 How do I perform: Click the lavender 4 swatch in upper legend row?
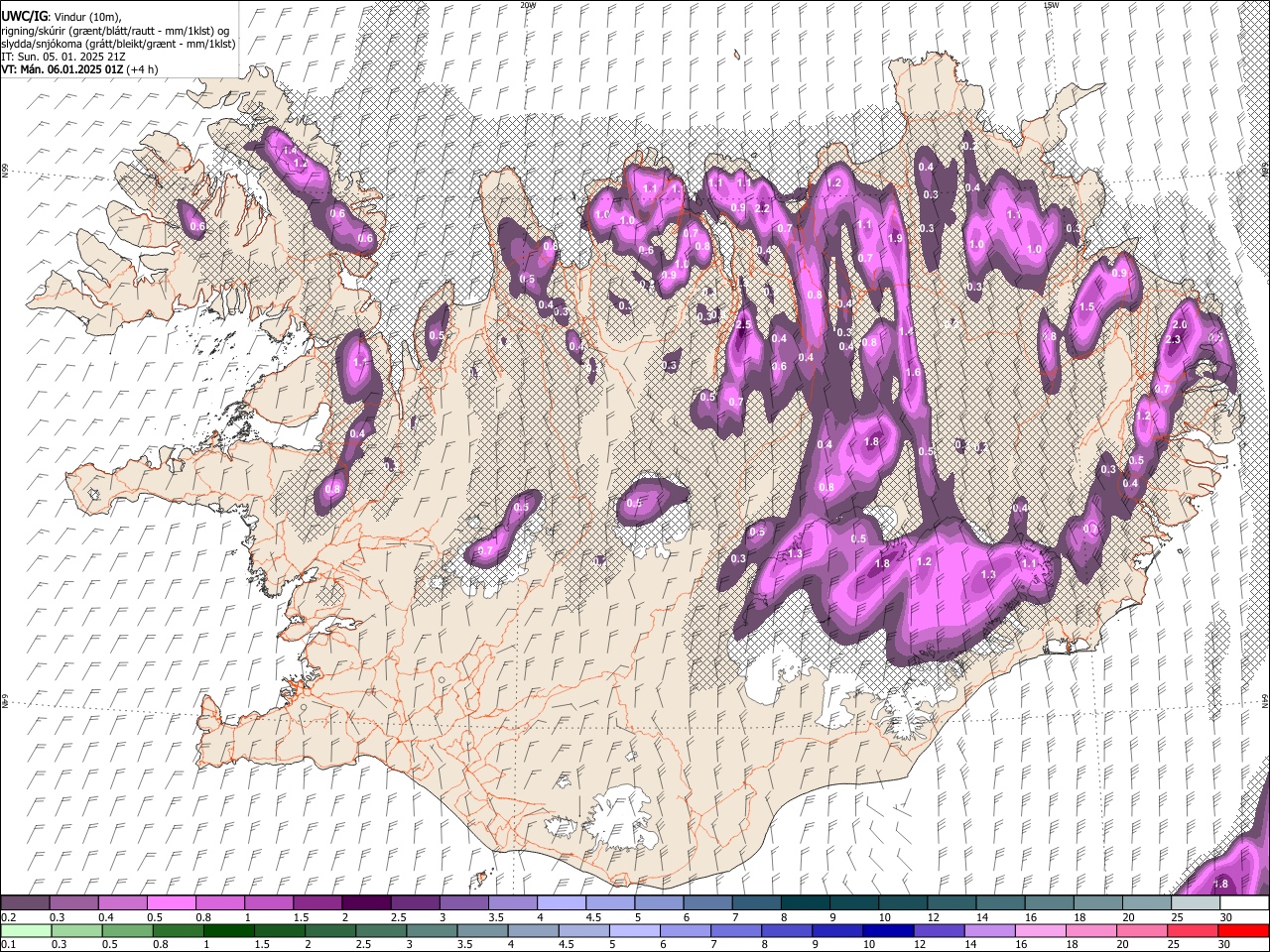[561, 903]
